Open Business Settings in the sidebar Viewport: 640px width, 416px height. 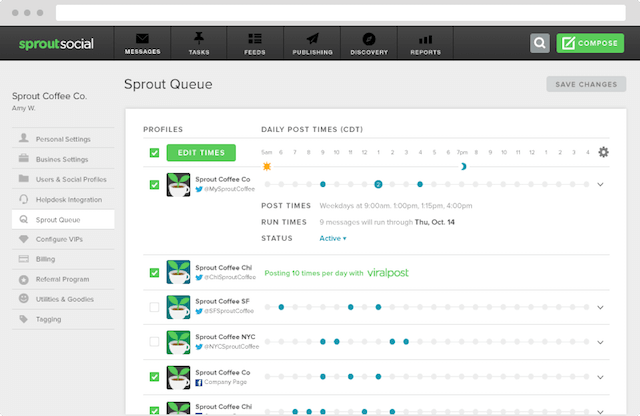click(x=63, y=158)
